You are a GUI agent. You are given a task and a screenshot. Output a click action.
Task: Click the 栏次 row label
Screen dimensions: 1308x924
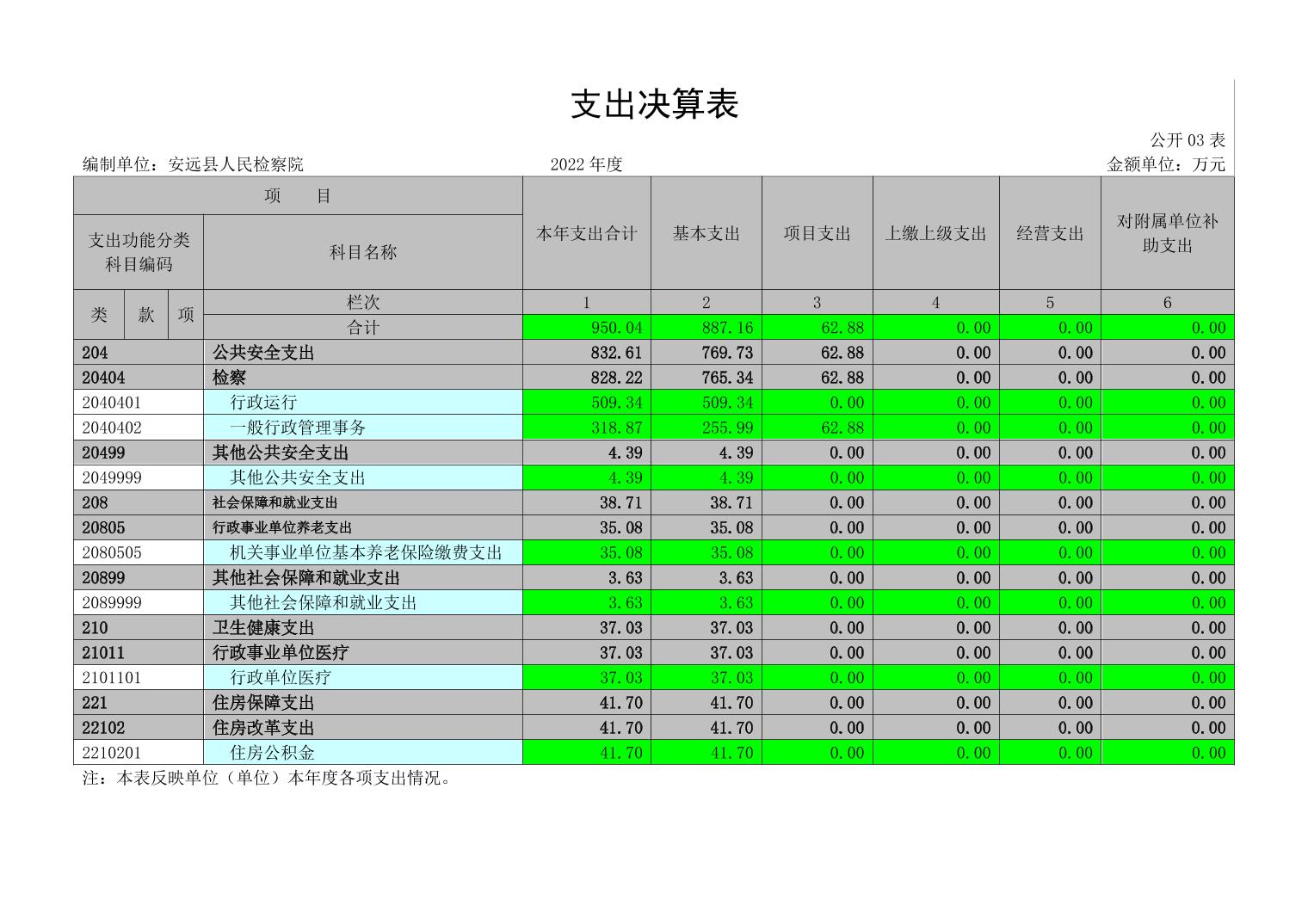coord(363,302)
